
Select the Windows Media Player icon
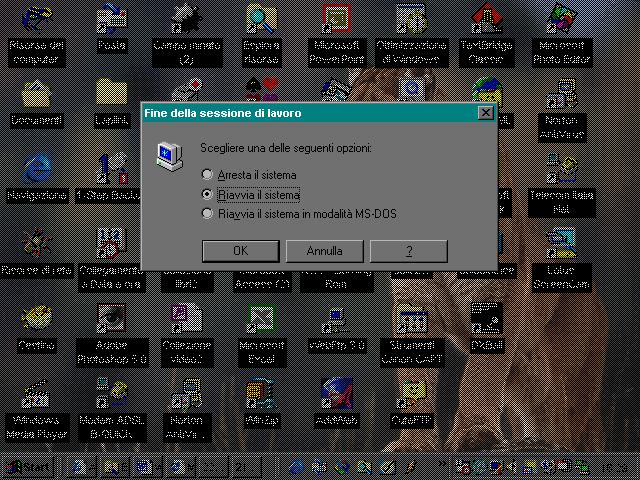pos(37,395)
